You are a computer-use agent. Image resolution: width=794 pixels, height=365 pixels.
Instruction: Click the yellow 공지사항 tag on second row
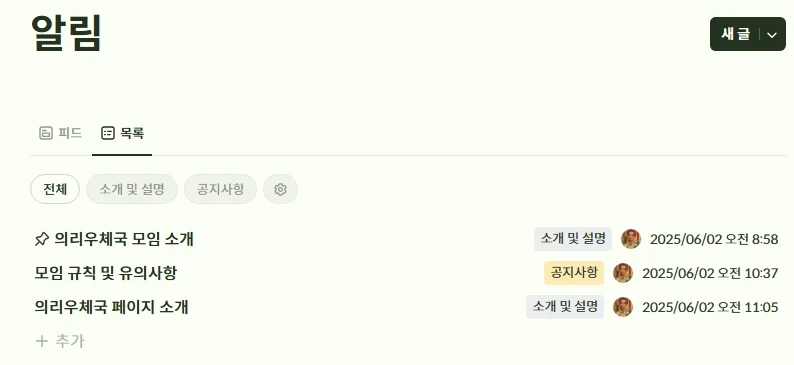[574, 273]
